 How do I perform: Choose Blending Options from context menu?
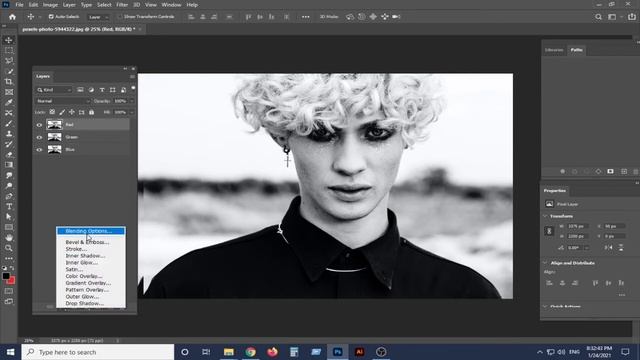coord(91,231)
